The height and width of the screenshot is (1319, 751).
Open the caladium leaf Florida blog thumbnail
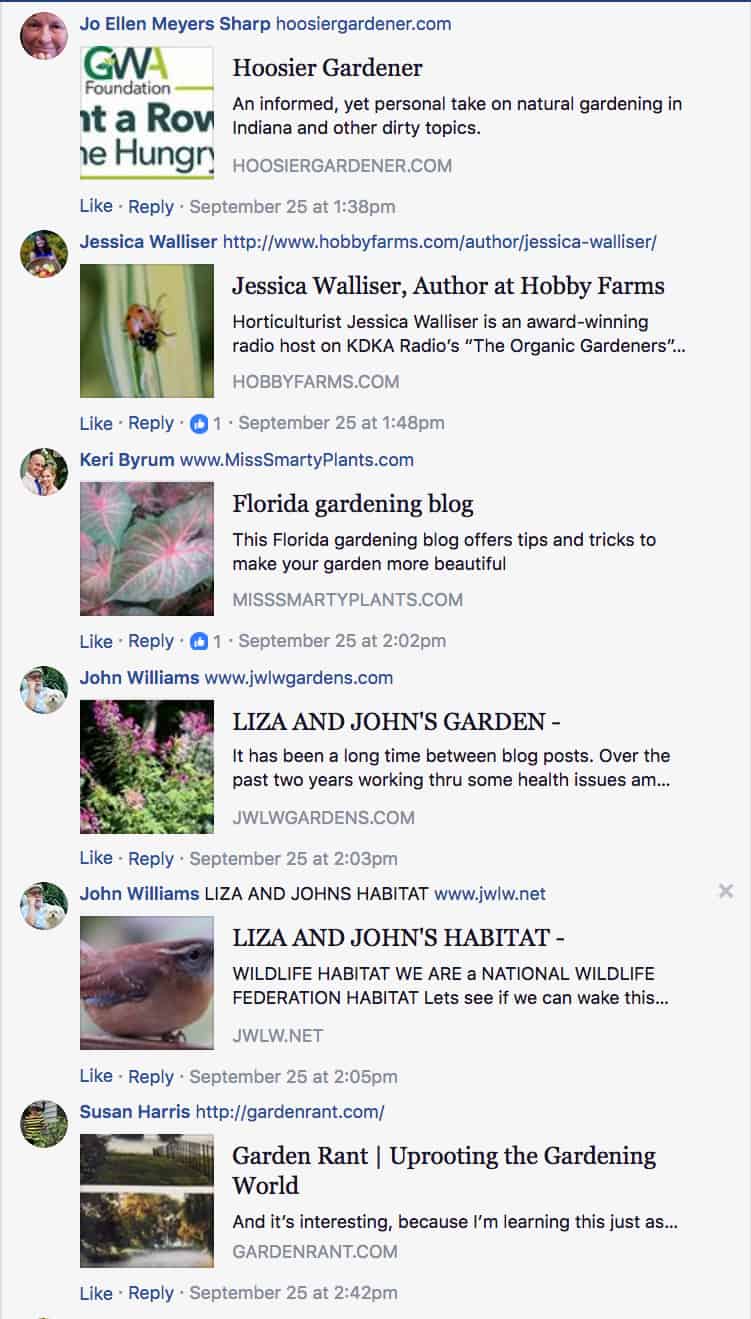147,549
